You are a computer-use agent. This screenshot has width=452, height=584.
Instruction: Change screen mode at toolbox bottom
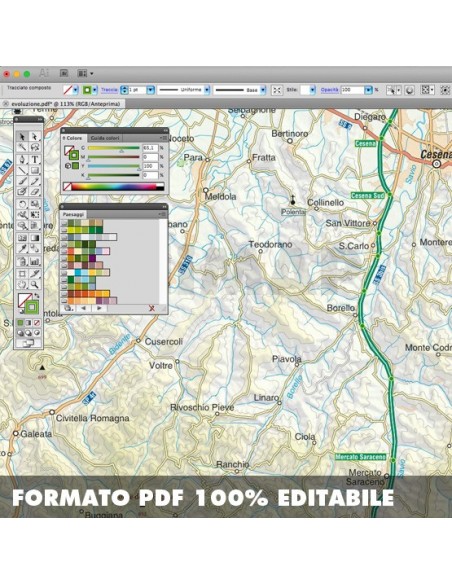coord(28,343)
